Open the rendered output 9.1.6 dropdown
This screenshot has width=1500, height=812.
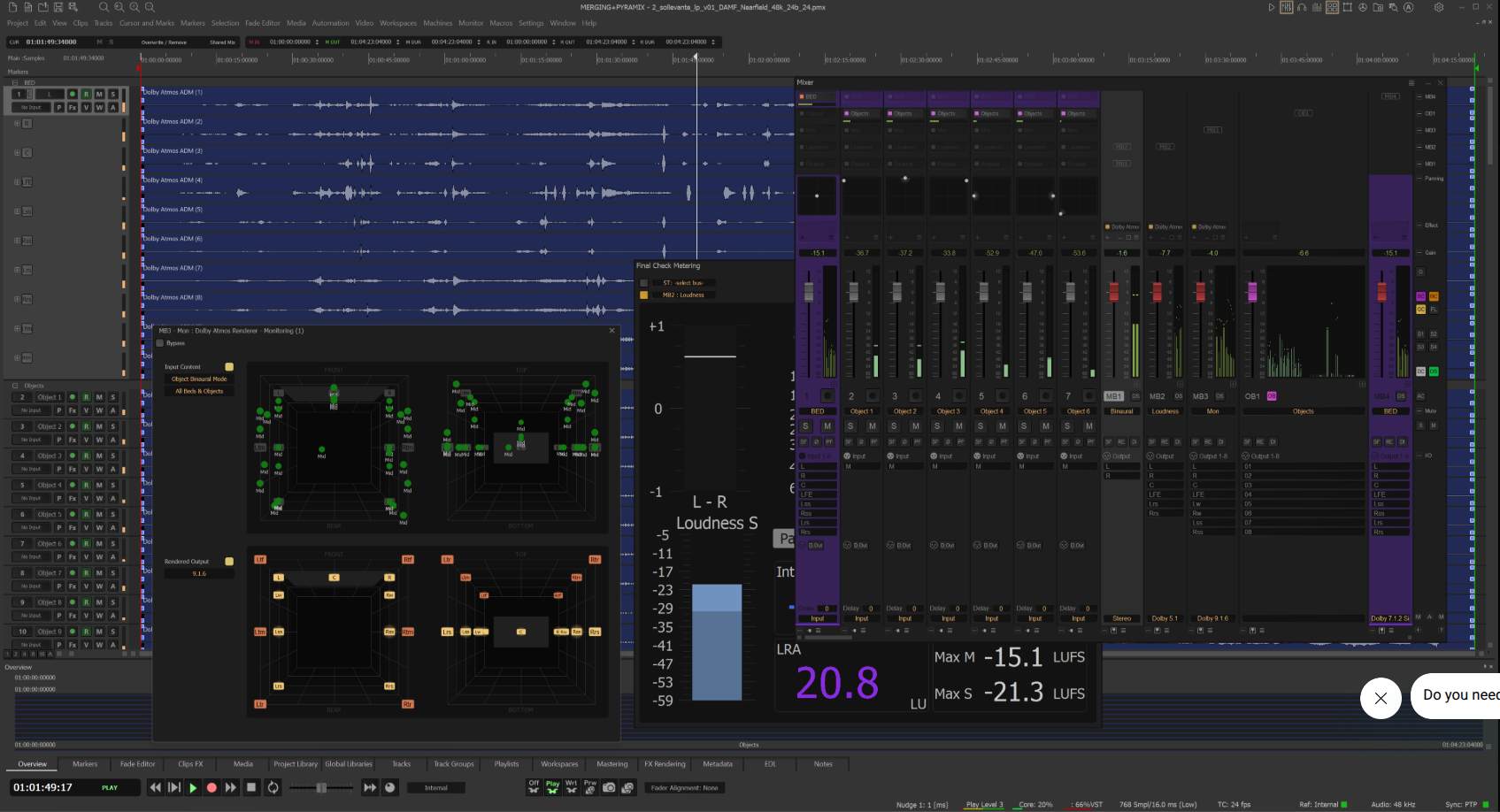tap(199, 573)
